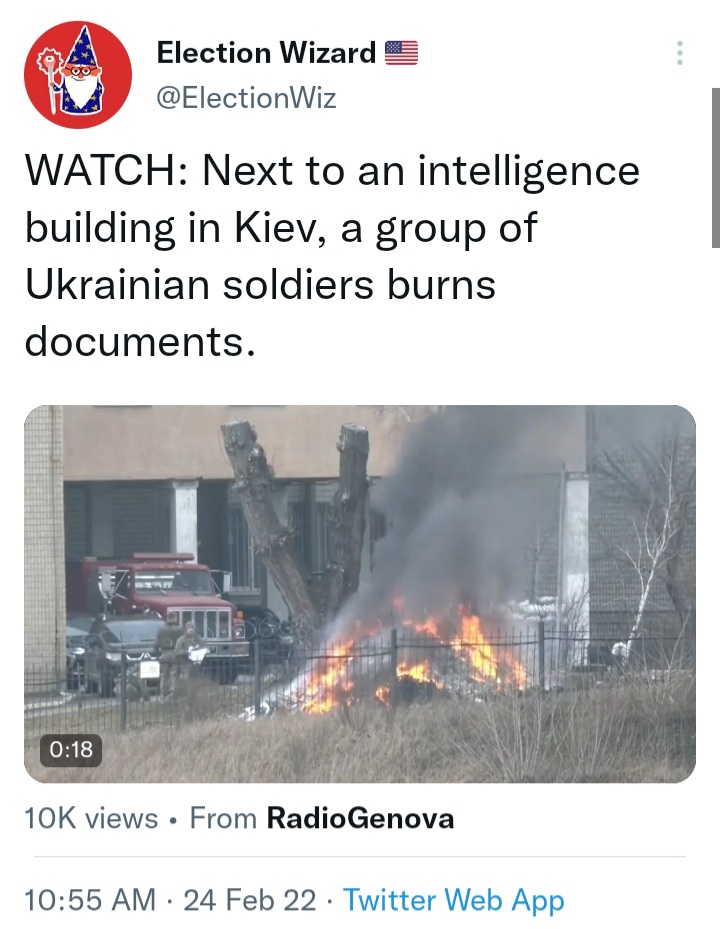The image size is (720, 929).
Task: Click the 0:18 video duration badge
Action: [71, 749]
